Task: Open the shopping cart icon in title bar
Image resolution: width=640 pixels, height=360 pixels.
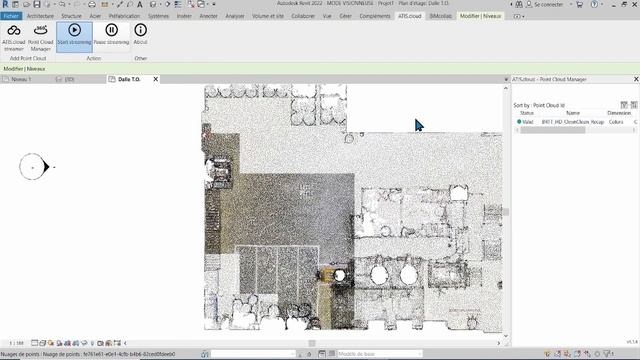Action: [x=579, y=4]
